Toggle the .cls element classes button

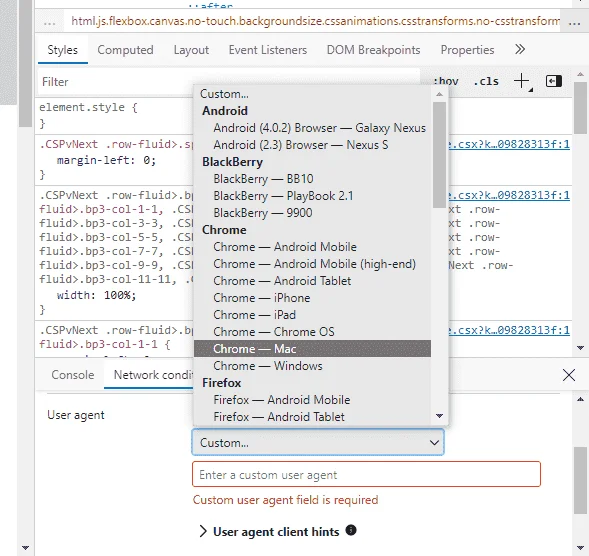(486, 81)
